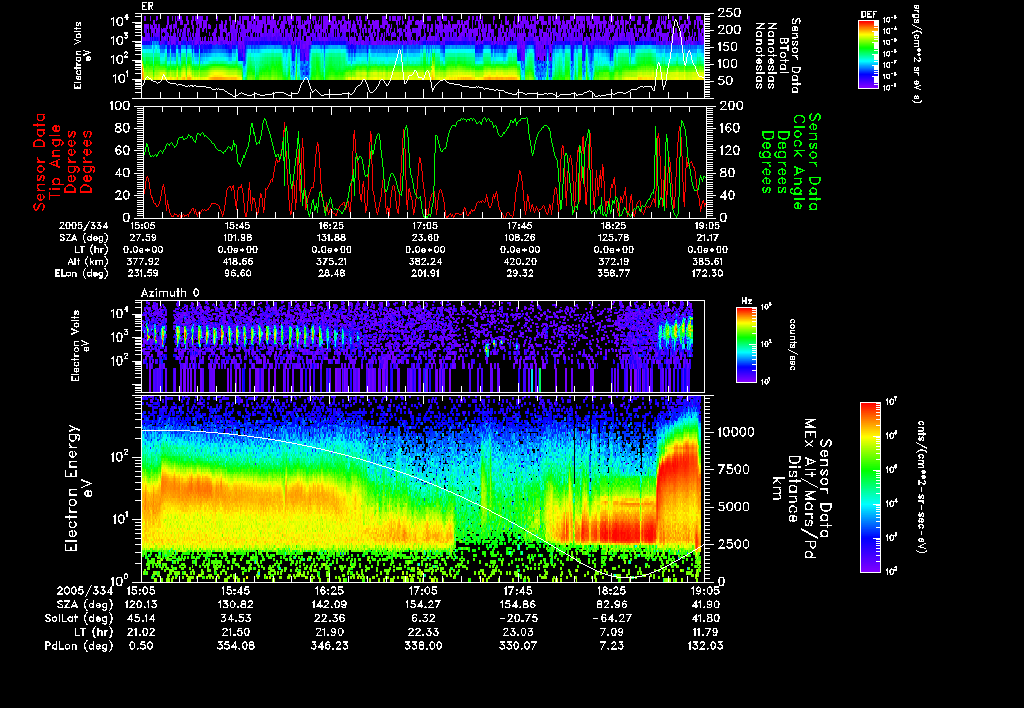The width and height of the screenshot is (1024, 708).
Task: Click the 'PdLon (deg)' row label
Action: (x=79, y=645)
